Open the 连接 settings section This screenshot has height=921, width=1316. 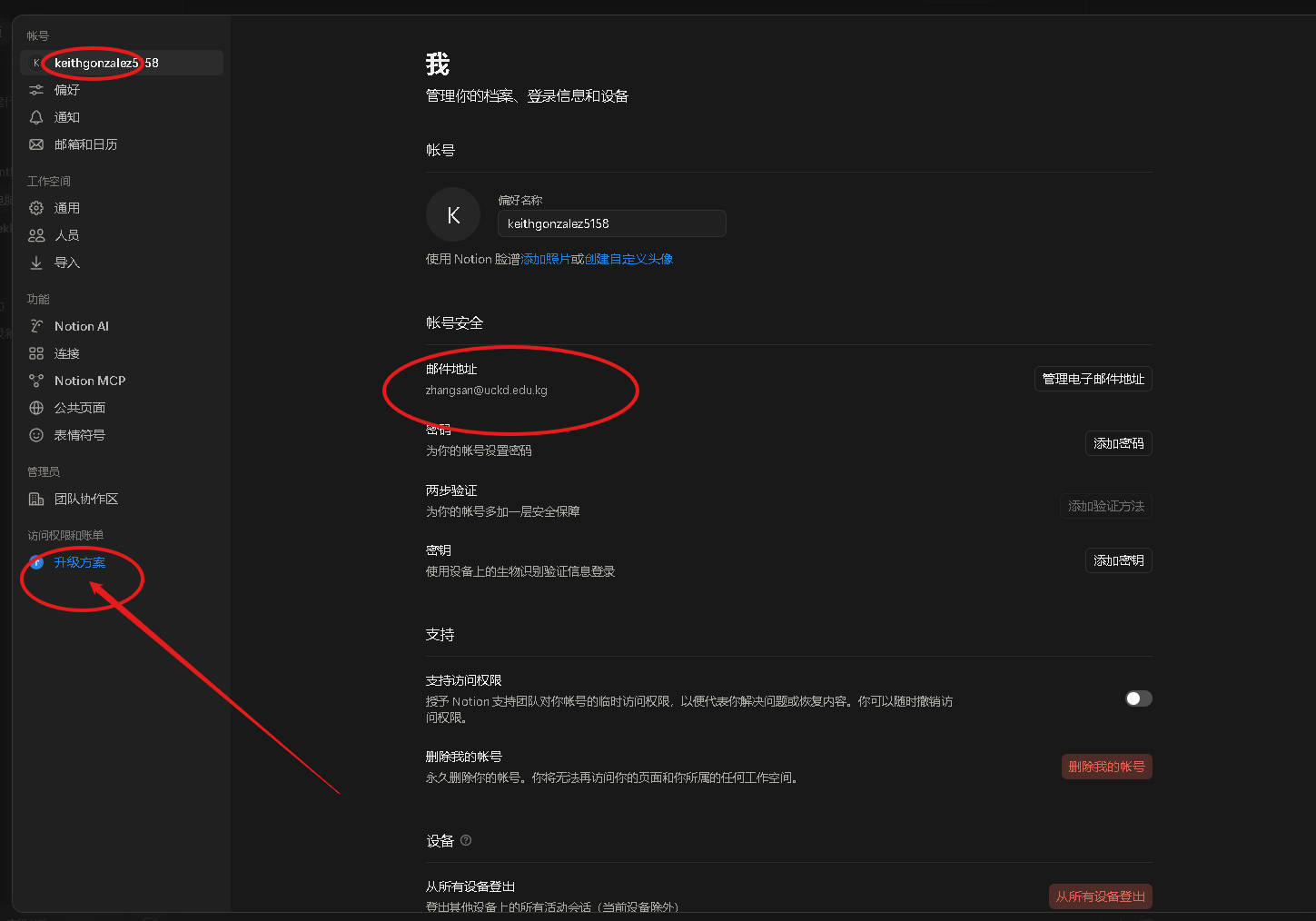122,353
